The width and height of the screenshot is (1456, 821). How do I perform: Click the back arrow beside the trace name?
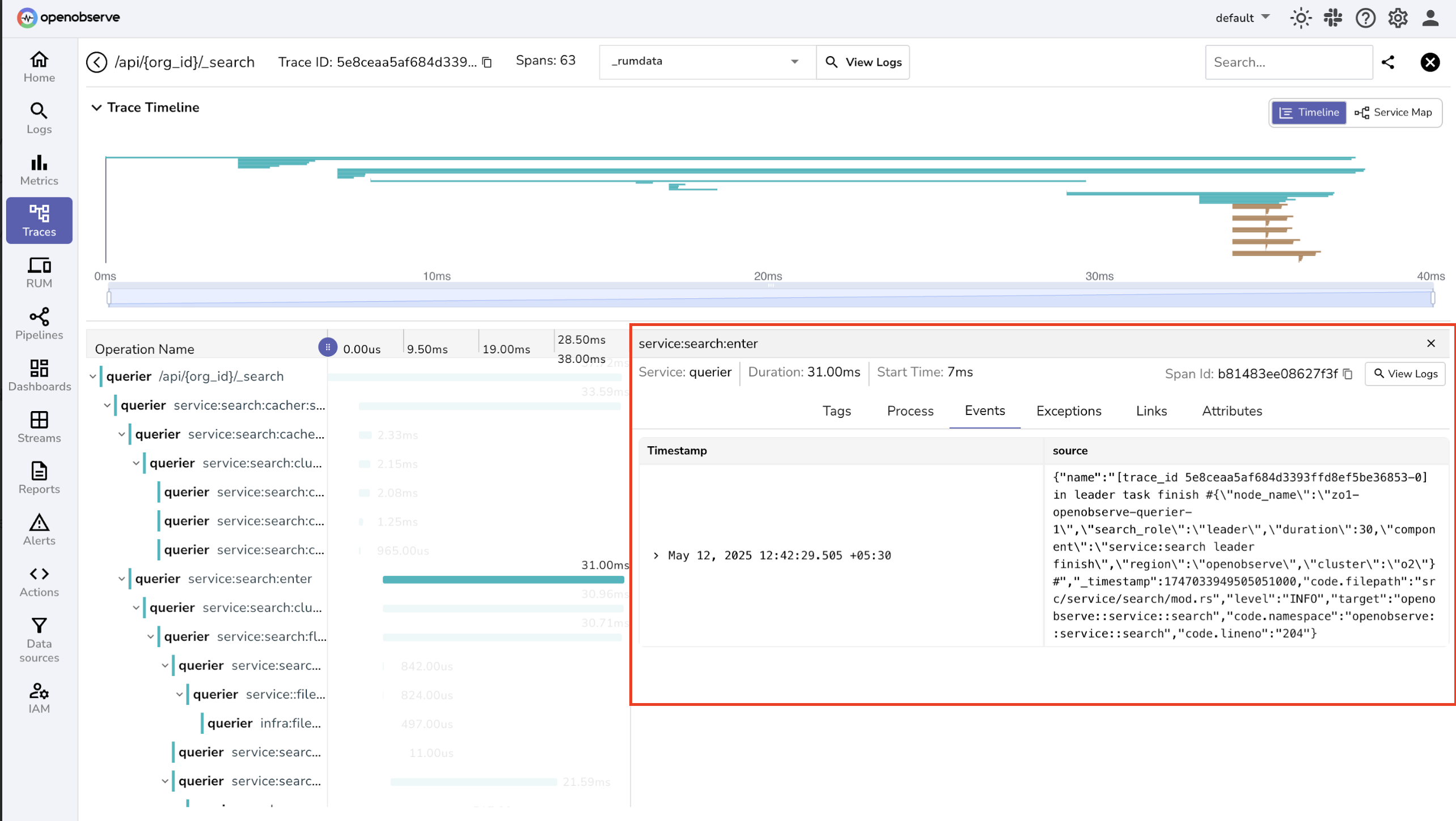click(97, 62)
